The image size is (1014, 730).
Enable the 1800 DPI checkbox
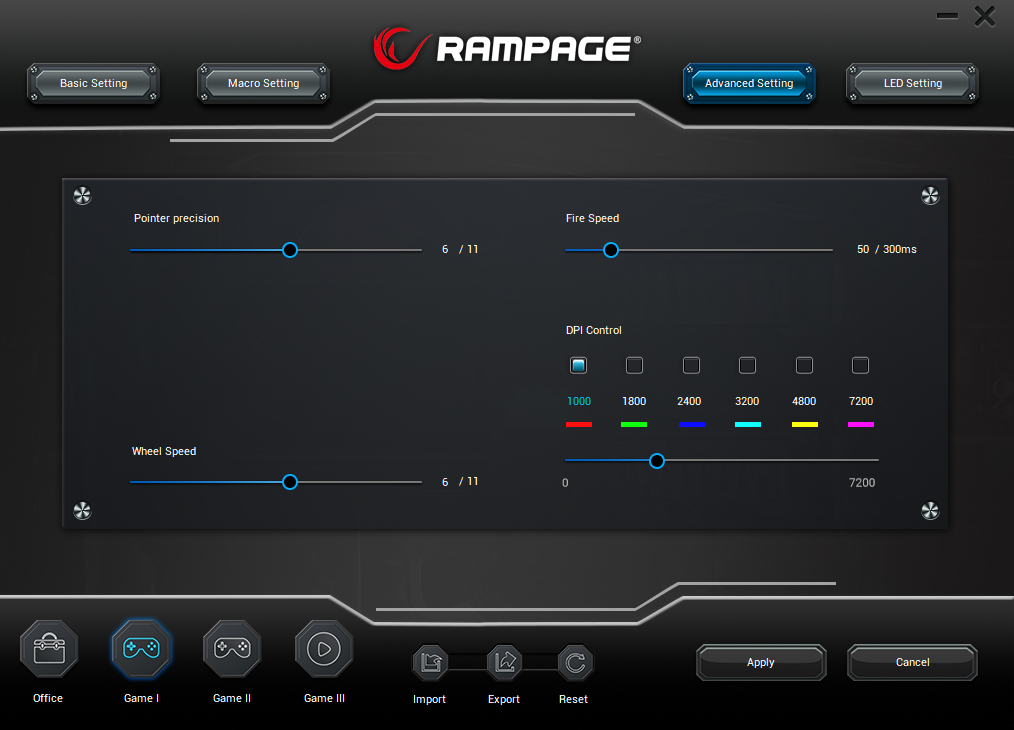[x=634, y=365]
